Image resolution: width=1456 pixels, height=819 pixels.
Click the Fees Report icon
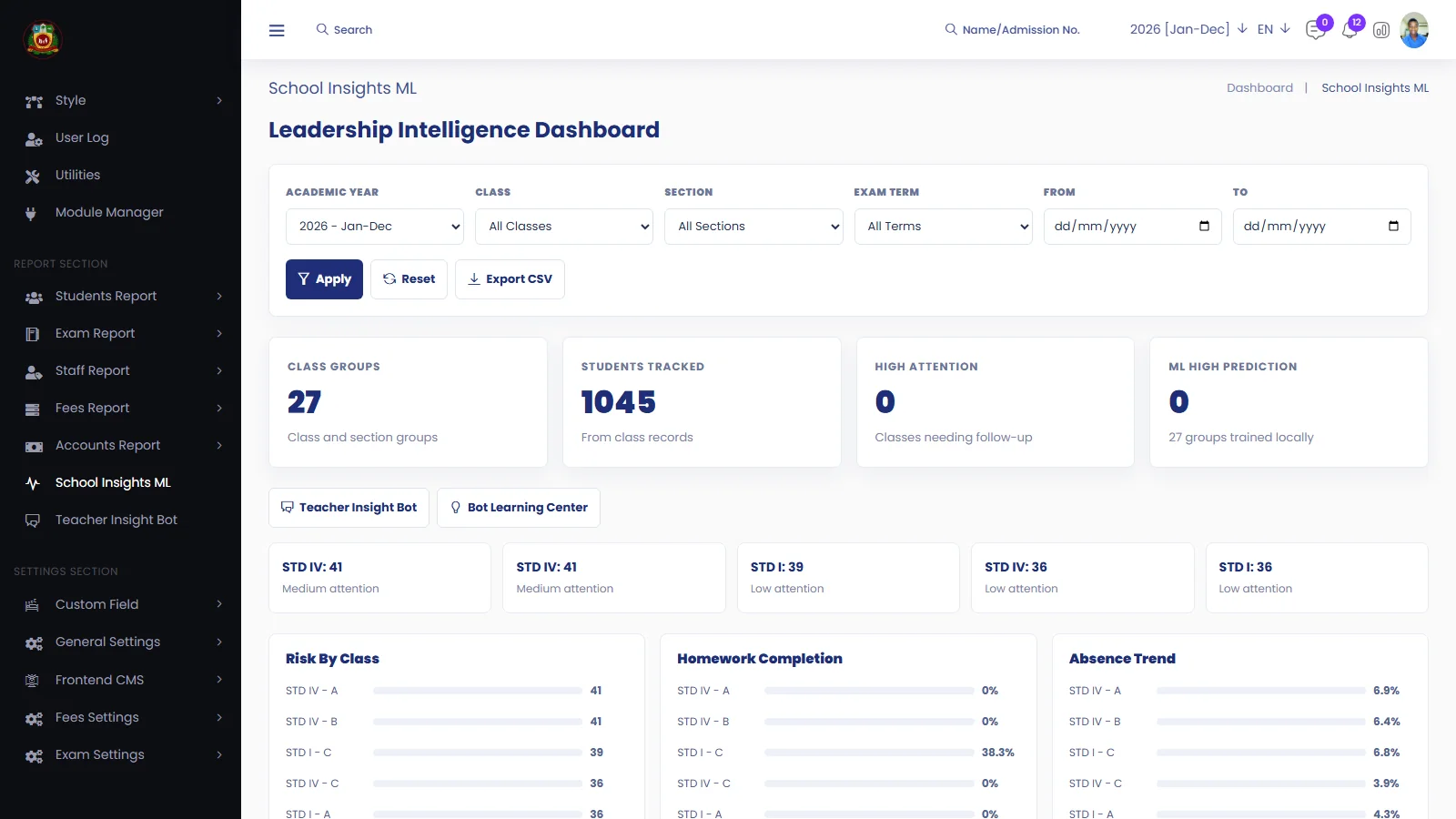32,409
